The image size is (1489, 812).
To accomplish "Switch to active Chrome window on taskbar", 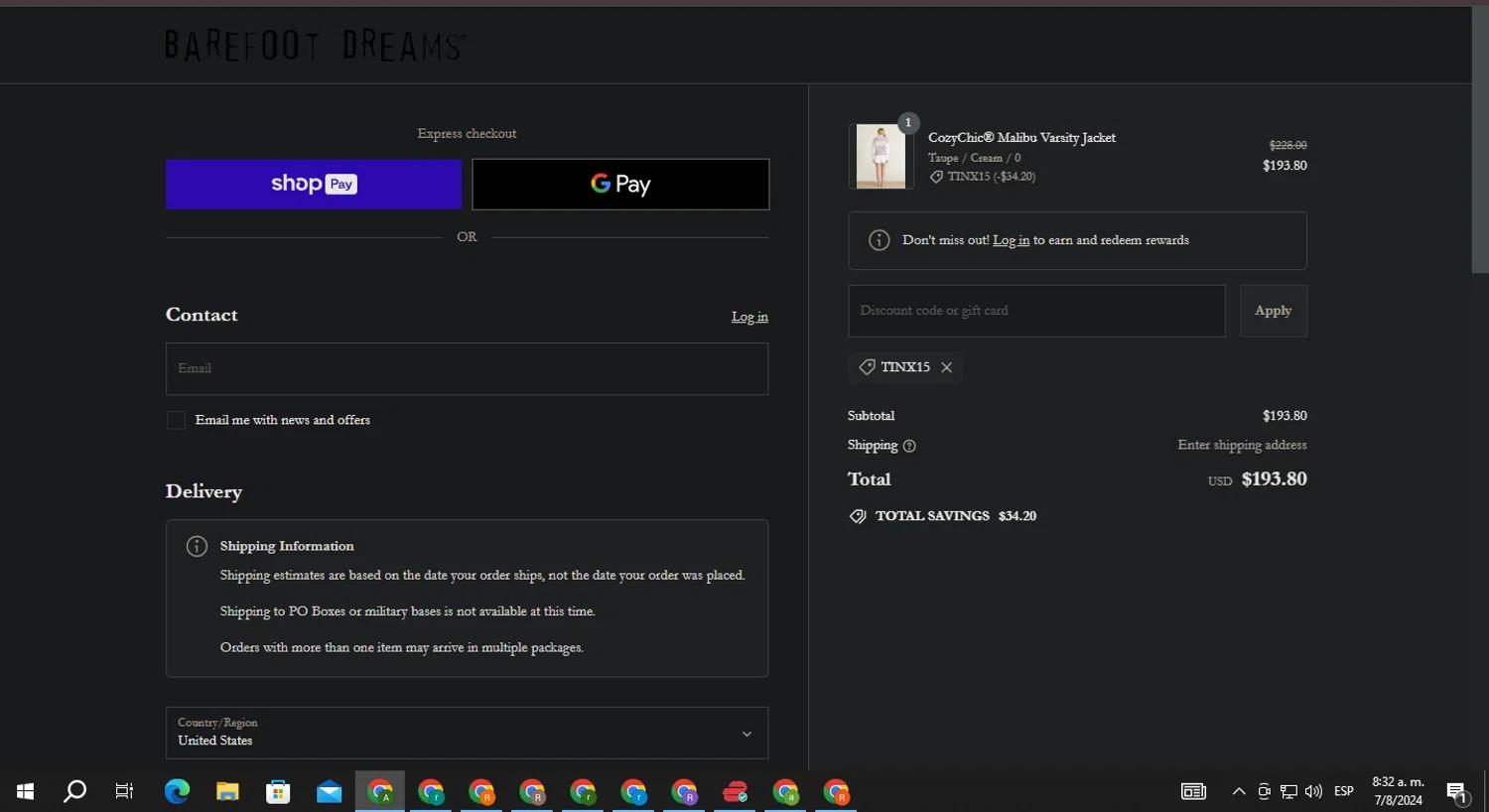I will click(380, 791).
